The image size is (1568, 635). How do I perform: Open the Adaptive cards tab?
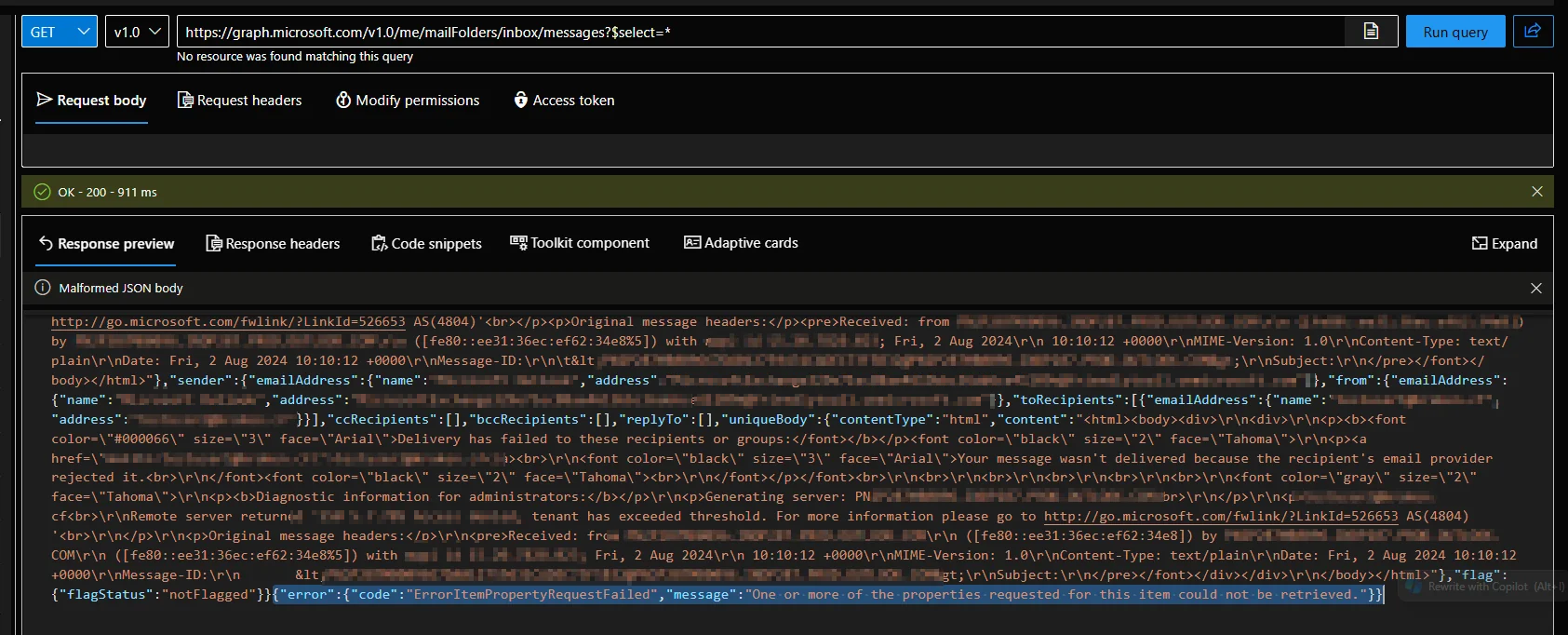point(741,243)
